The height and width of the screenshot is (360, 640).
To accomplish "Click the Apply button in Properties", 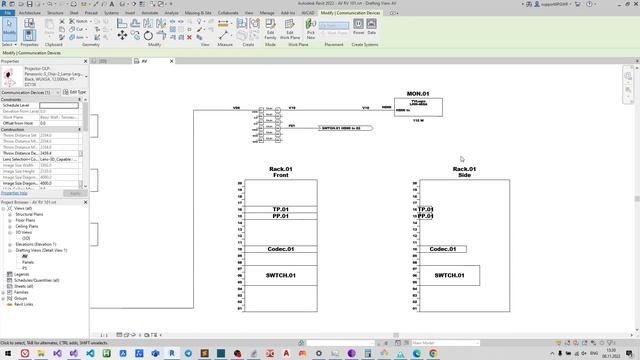I will (76, 193).
